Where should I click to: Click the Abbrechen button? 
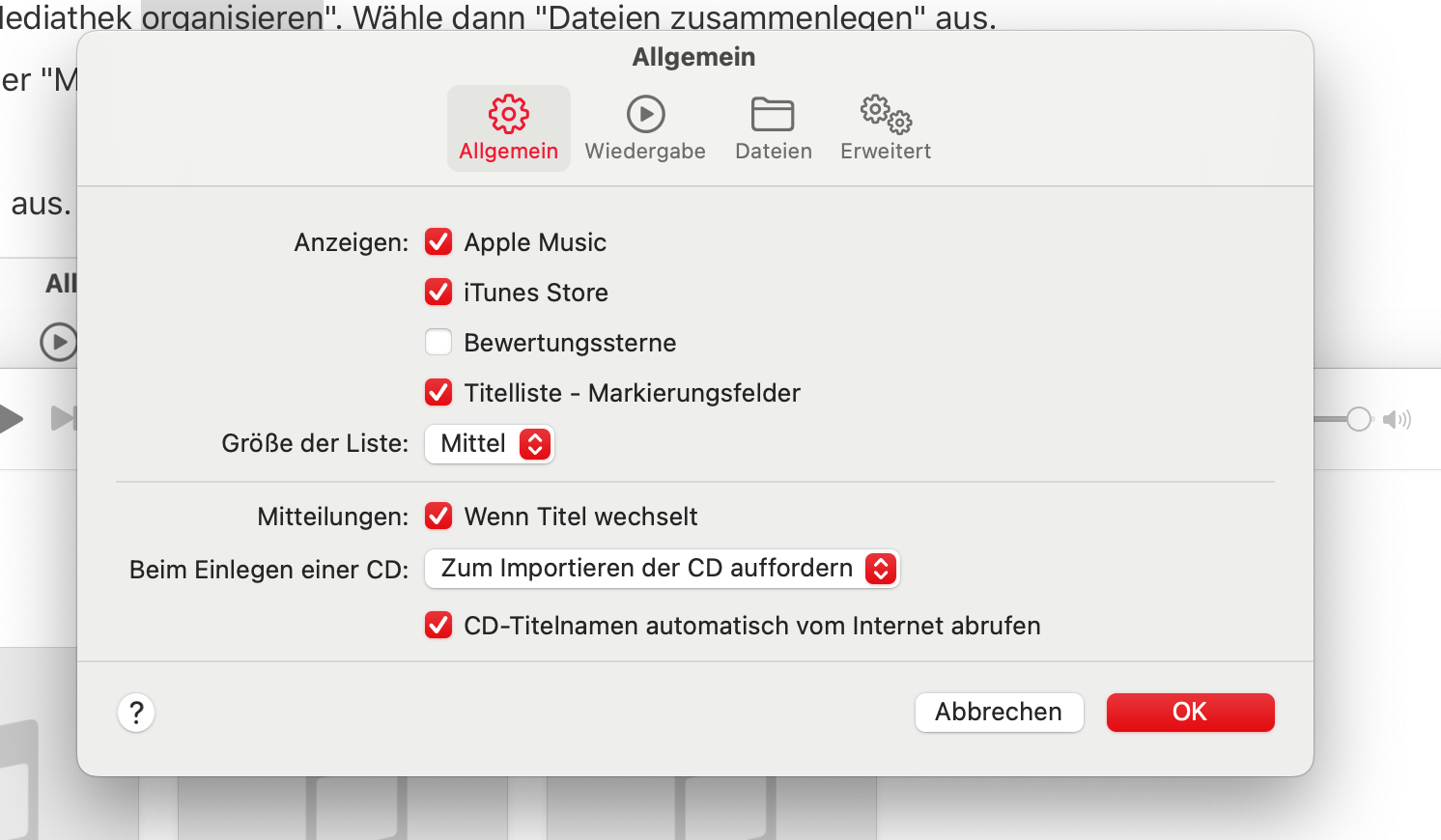999,713
